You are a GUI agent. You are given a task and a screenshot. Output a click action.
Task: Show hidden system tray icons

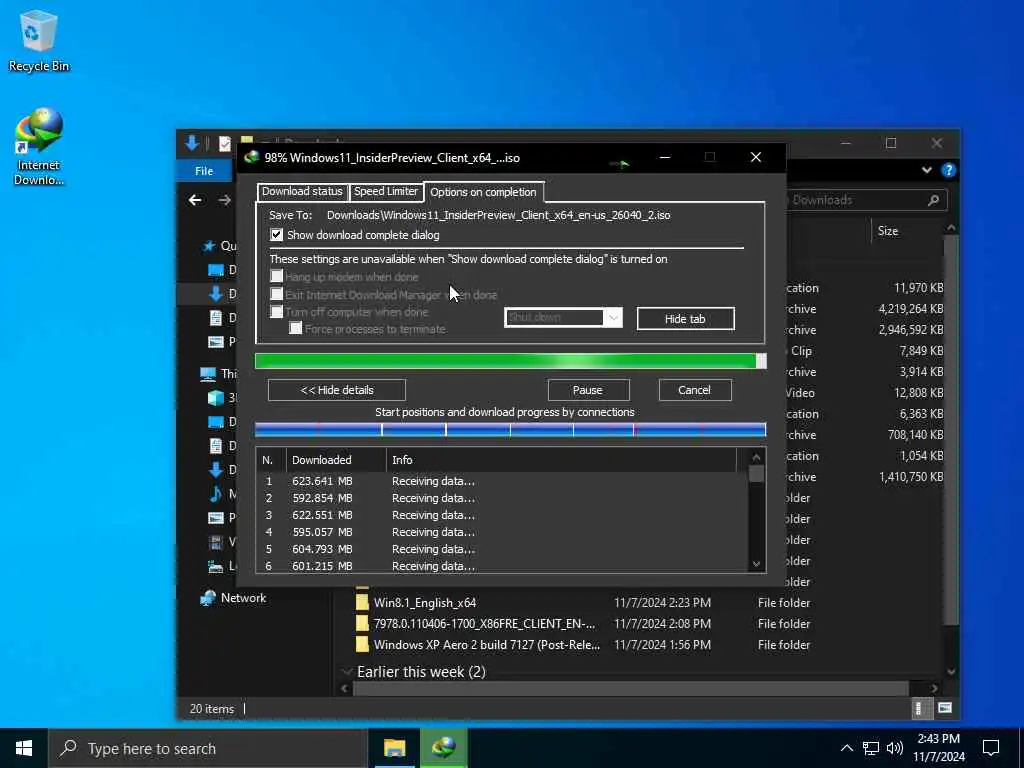(x=846, y=748)
